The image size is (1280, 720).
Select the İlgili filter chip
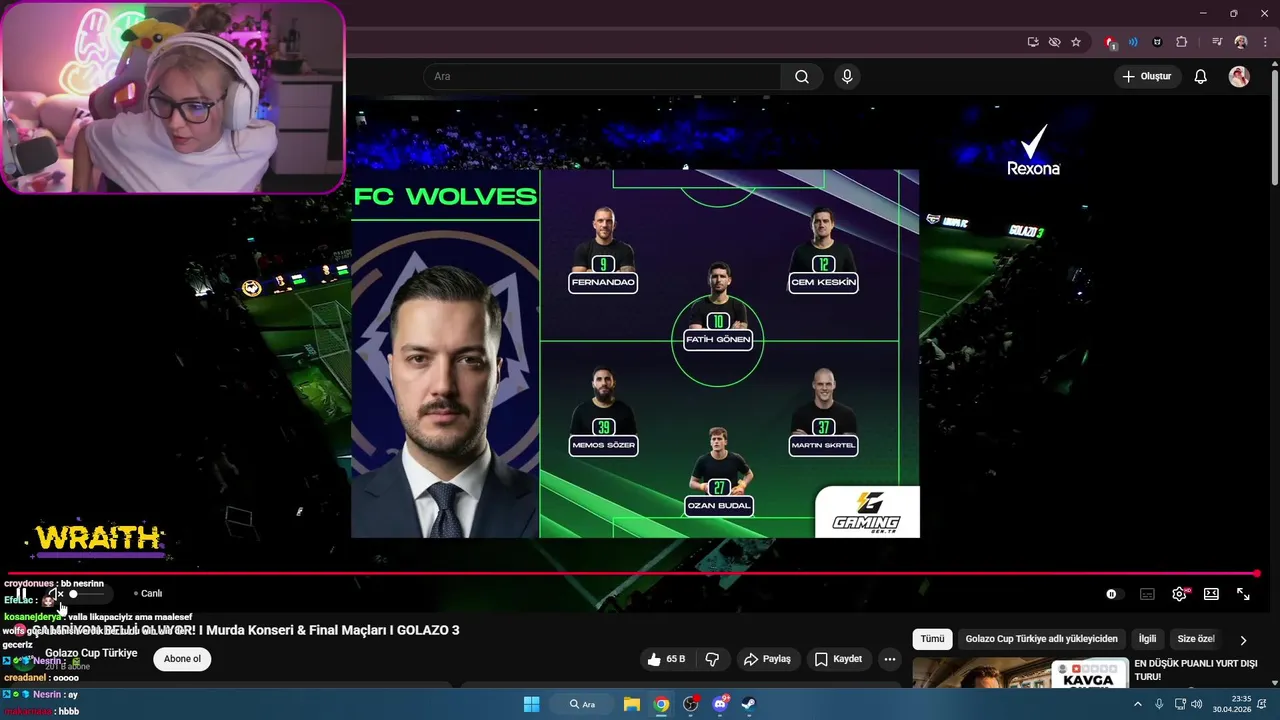(1147, 639)
